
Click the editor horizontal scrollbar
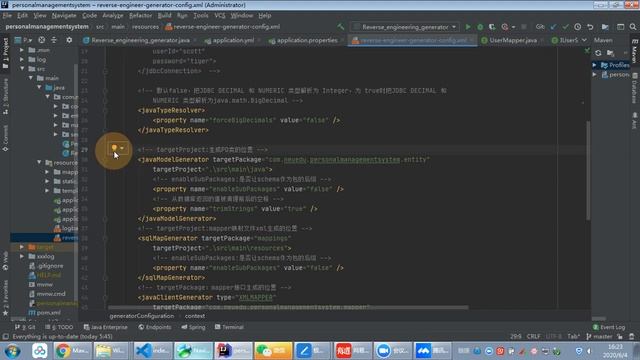coord(288,307)
